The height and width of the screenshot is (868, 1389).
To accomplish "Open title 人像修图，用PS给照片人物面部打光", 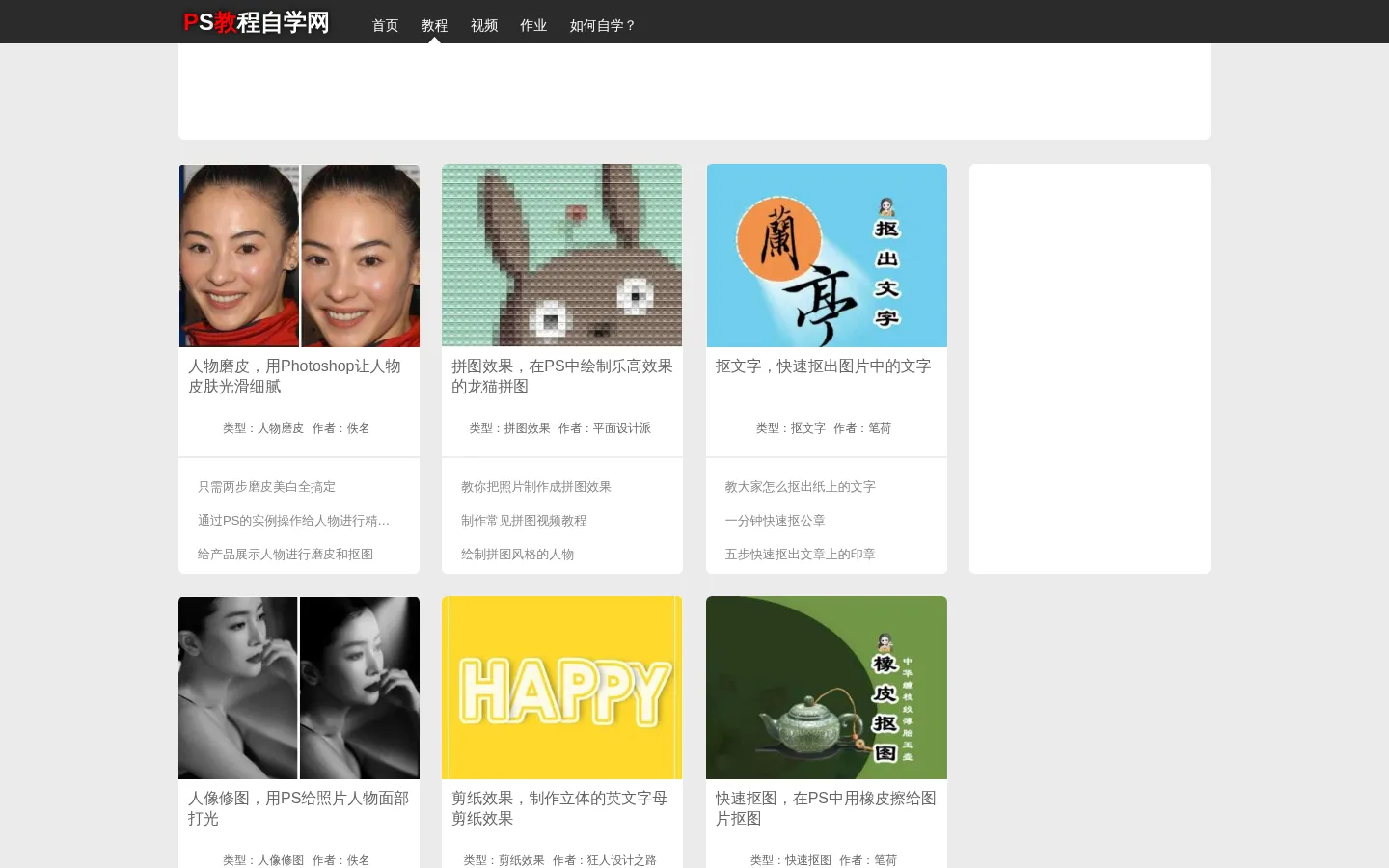I will click(298, 808).
